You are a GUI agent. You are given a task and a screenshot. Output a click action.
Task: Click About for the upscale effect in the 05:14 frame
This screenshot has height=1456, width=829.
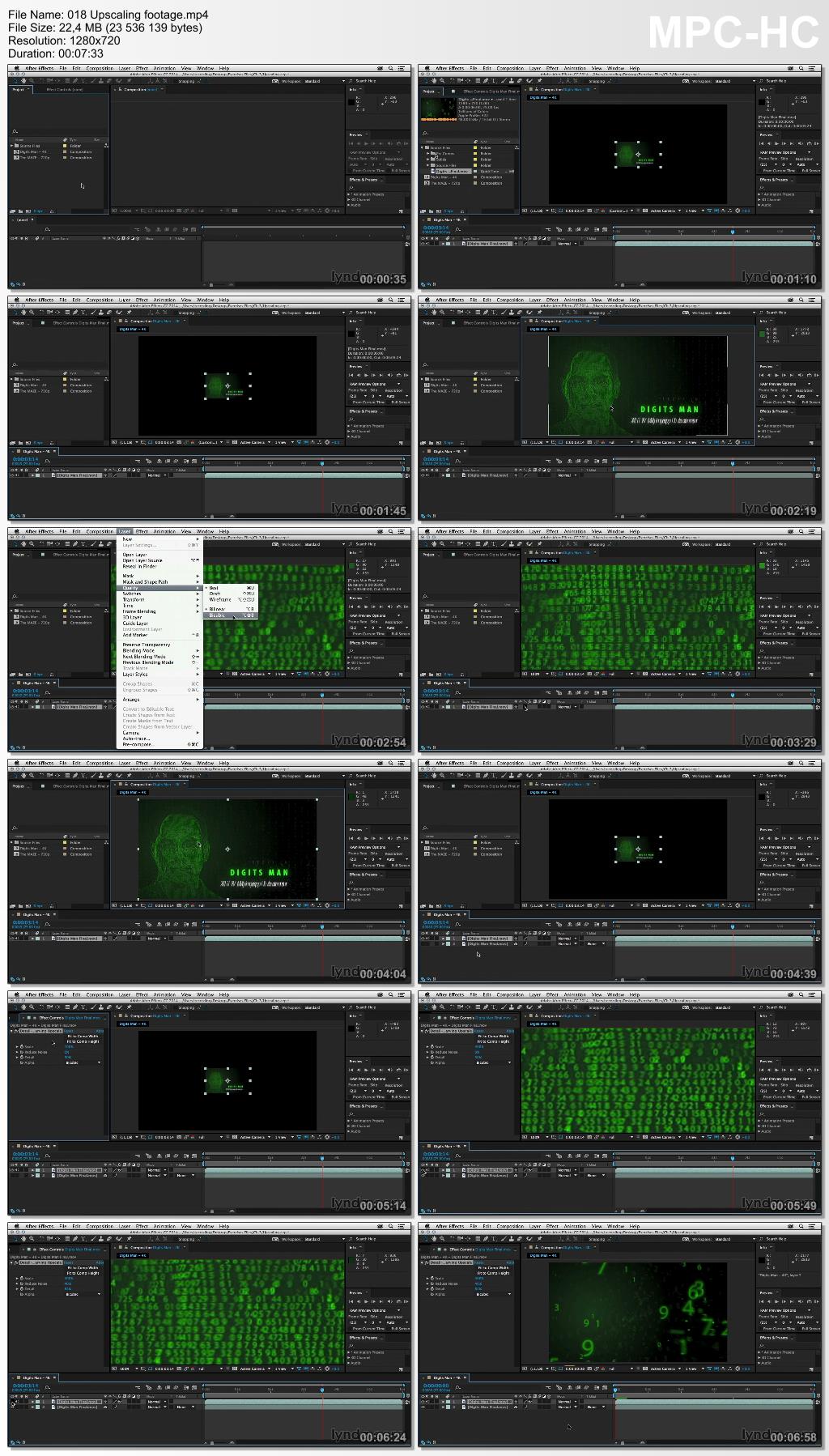(x=100, y=1031)
